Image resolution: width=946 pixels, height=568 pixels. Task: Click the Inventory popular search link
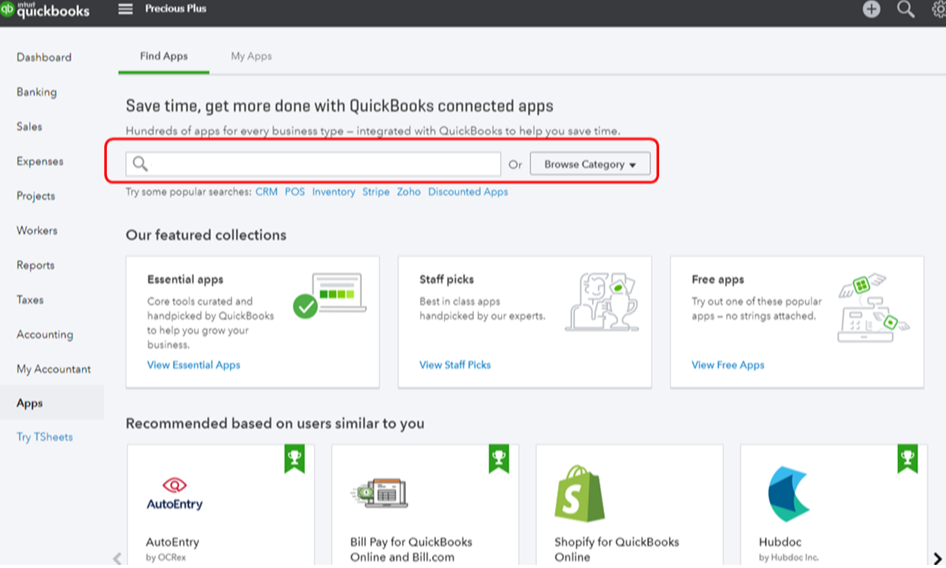333,191
